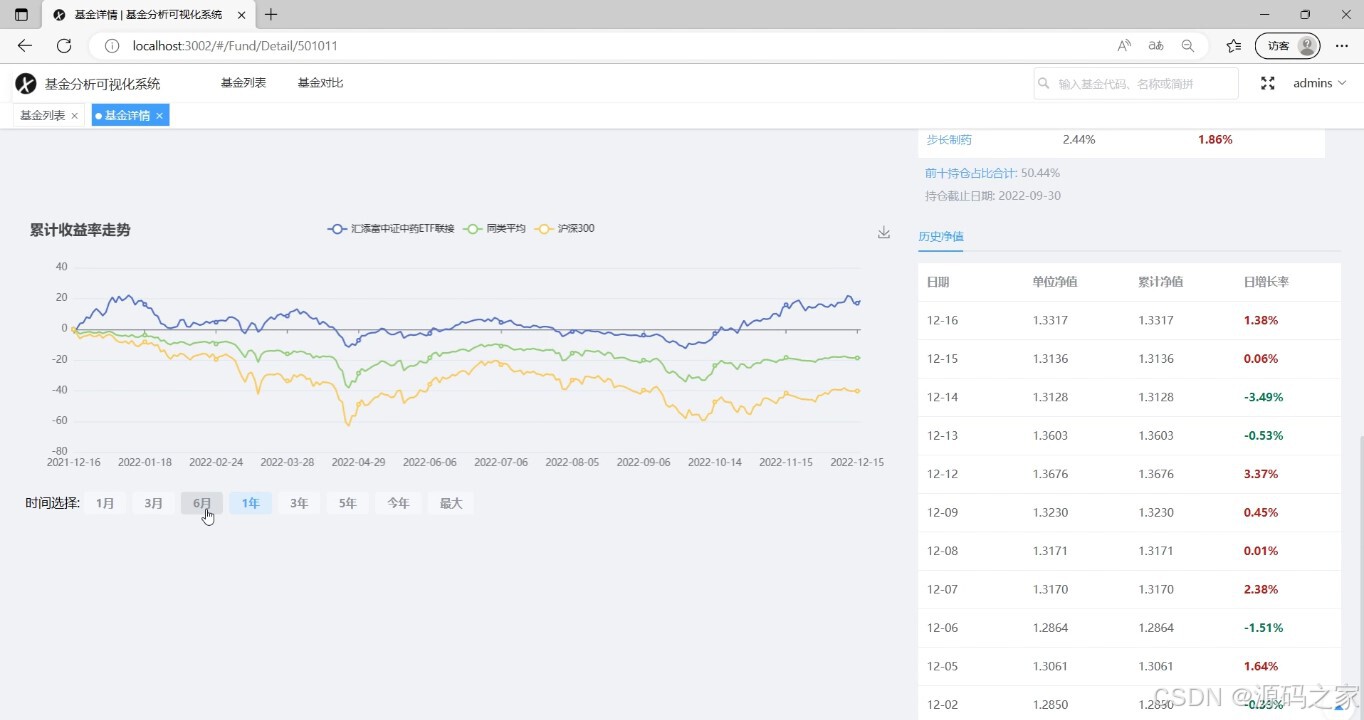The height and width of the screenshot is (720, 1364).
Task: Click the 0.01% growth for 12-08
Action: pyautogui.click(x=1261, y=551)
